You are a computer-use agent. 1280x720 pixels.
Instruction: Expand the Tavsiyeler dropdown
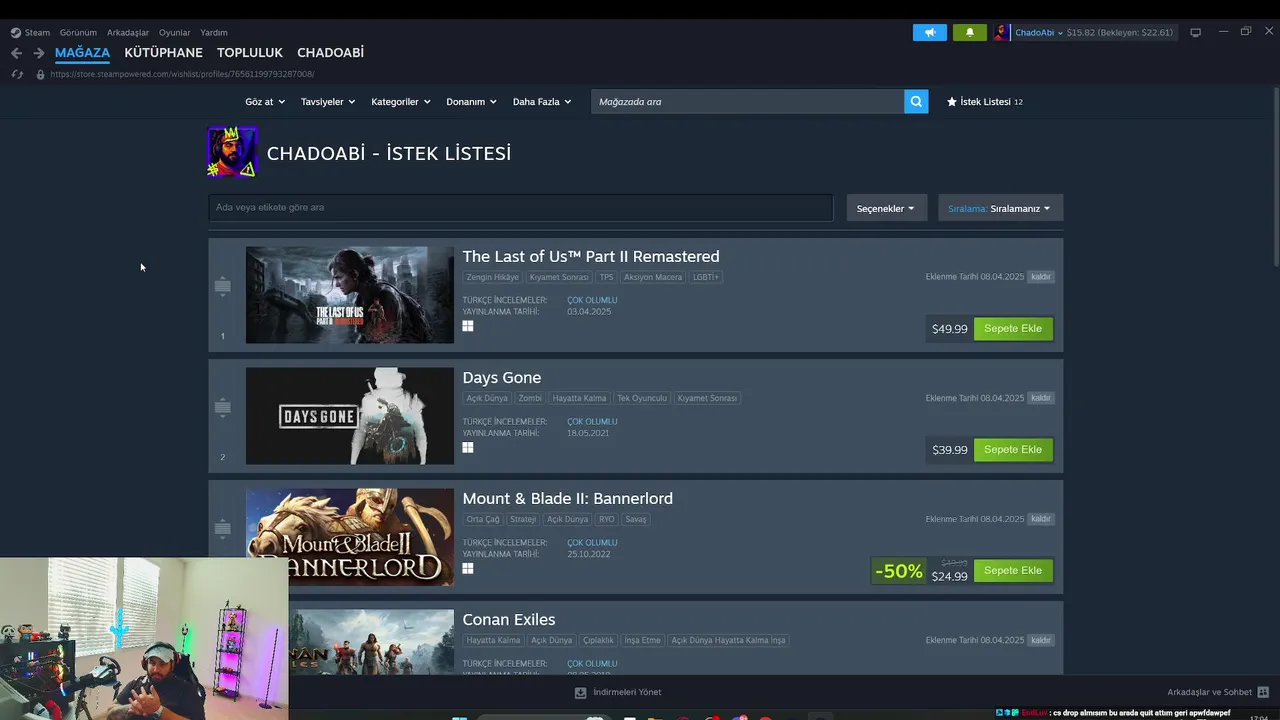(x=328, y=101)
